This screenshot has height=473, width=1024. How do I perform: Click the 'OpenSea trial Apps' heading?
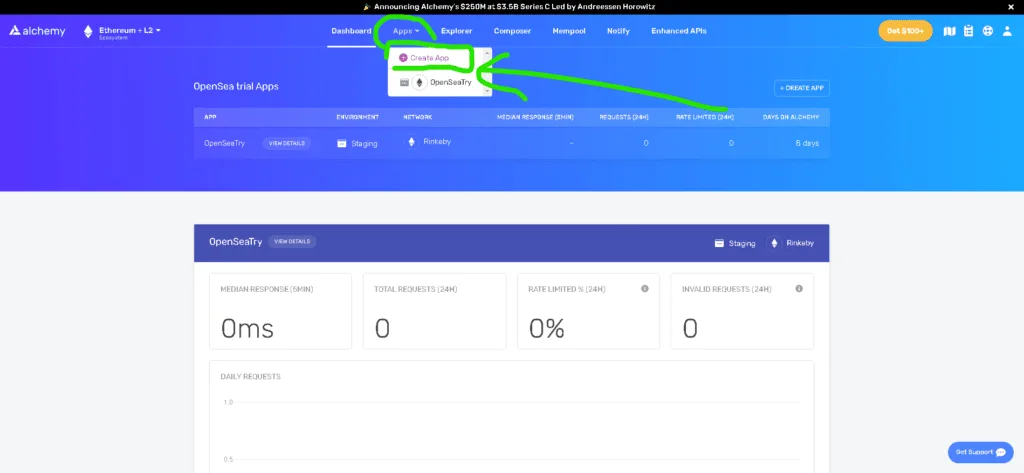click(236, 86)
